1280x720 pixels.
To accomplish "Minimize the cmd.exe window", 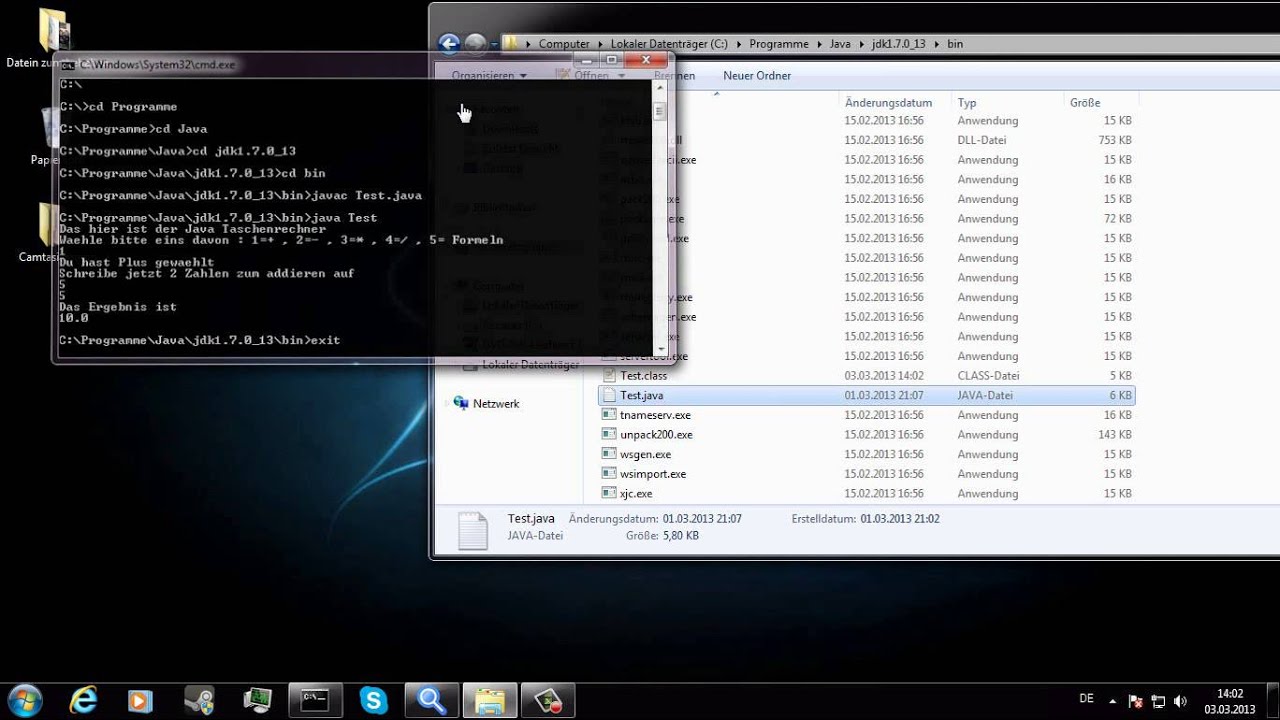I will [x=585, y=62].
